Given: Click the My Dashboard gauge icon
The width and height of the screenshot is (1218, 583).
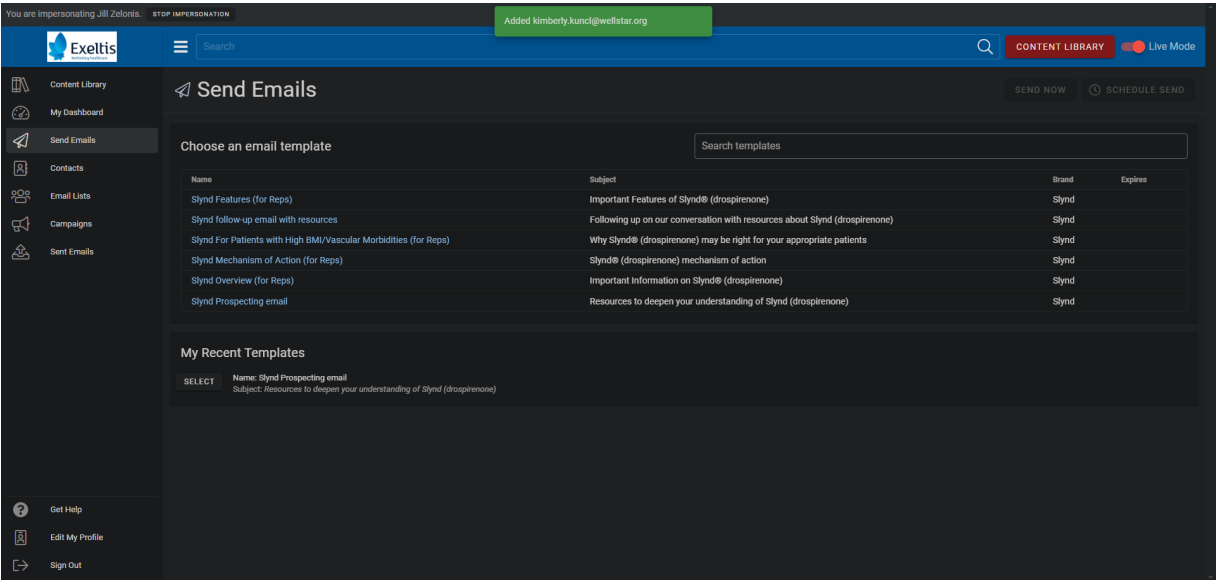Looking at the screenshot, I should (20, 112).
